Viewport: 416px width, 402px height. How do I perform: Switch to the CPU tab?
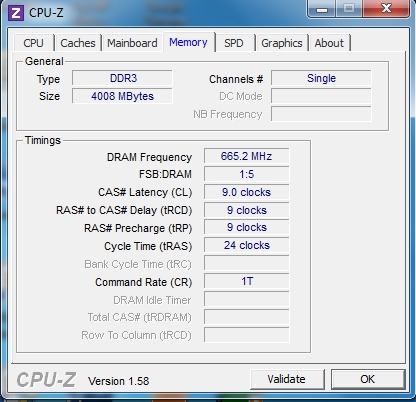(33, 43)
